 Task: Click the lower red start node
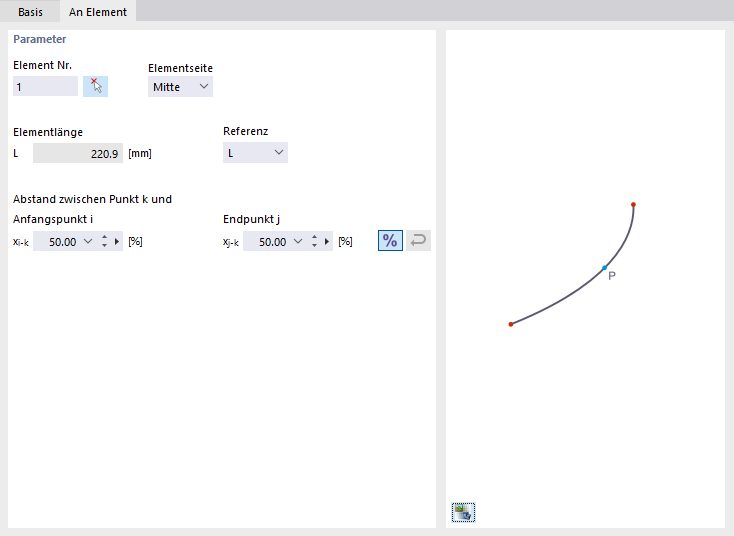point(511,324)
